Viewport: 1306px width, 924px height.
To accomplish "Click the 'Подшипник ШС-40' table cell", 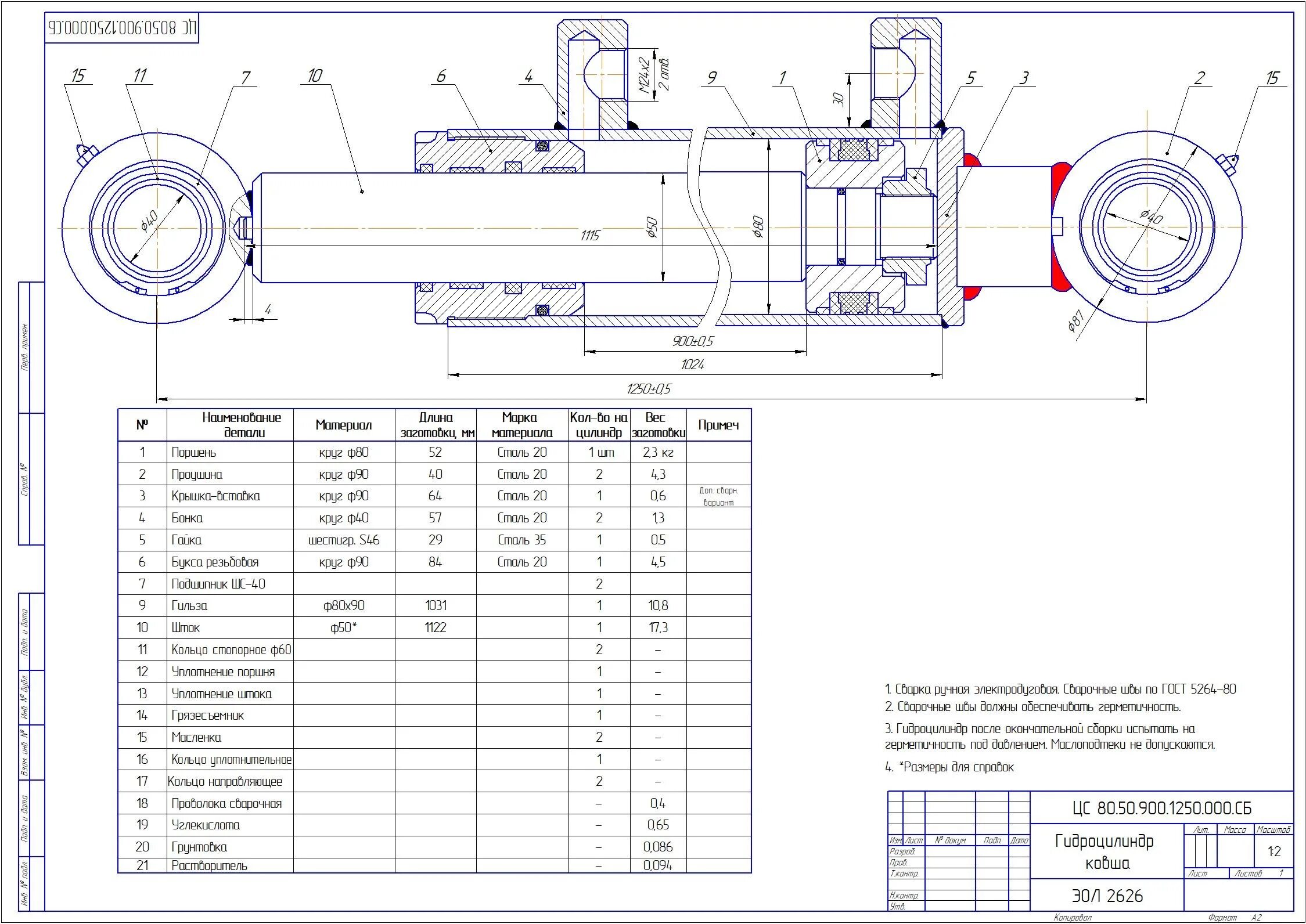I will click(x=218, y=584).
